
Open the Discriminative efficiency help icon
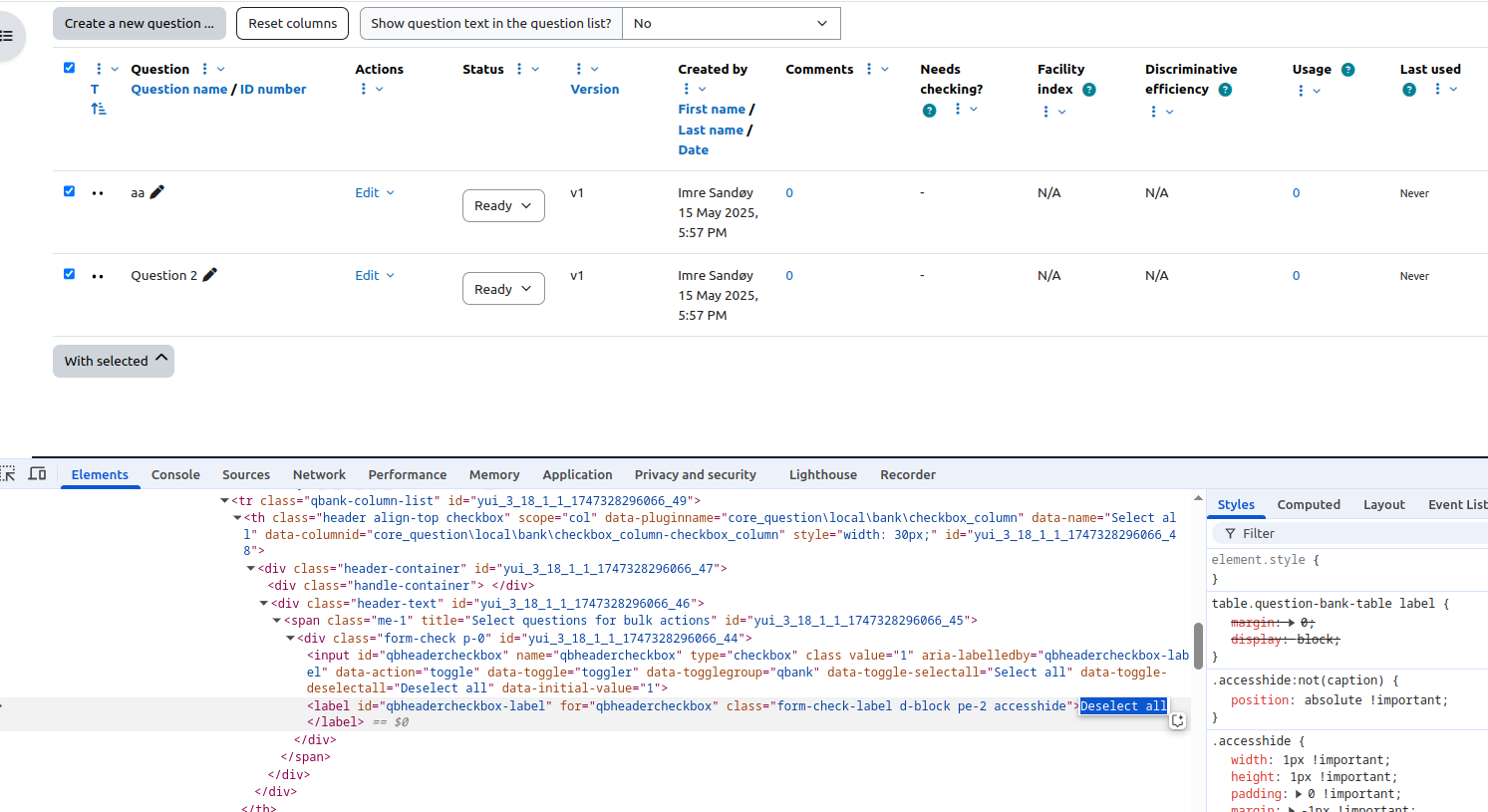pyautogui.click(x=1226, y=90)
